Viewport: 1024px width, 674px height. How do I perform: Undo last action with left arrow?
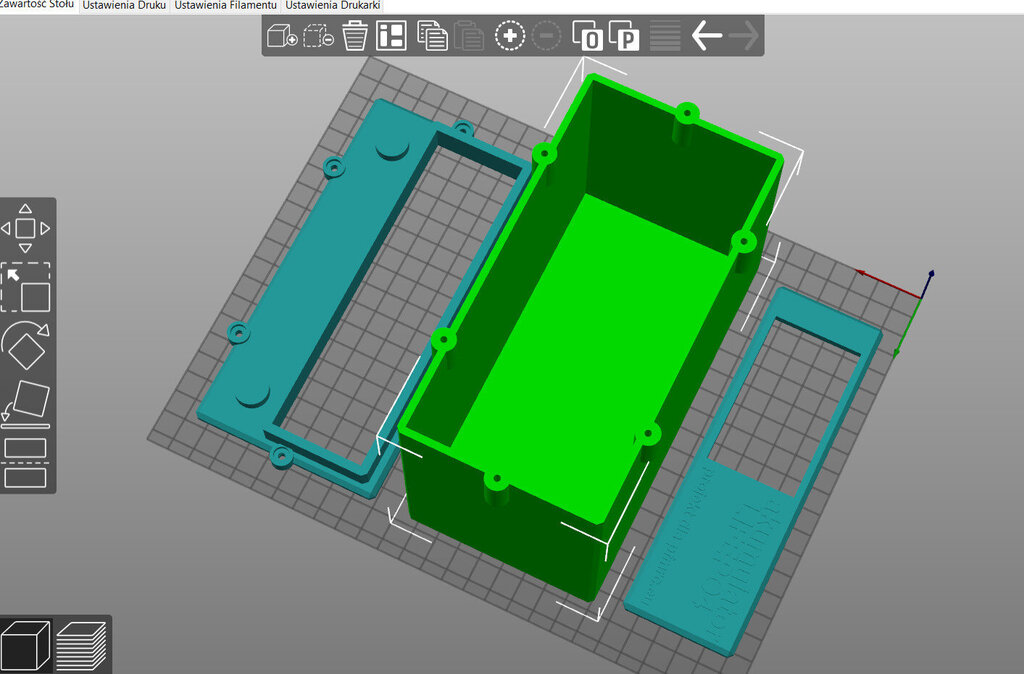pos(707,37)
